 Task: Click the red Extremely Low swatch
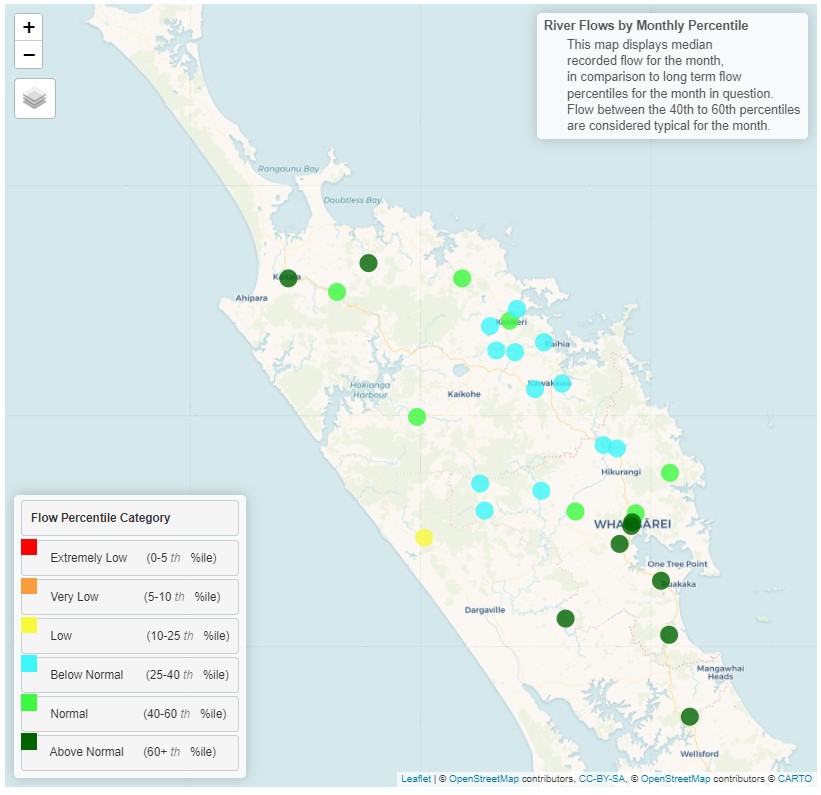(29, 547)
